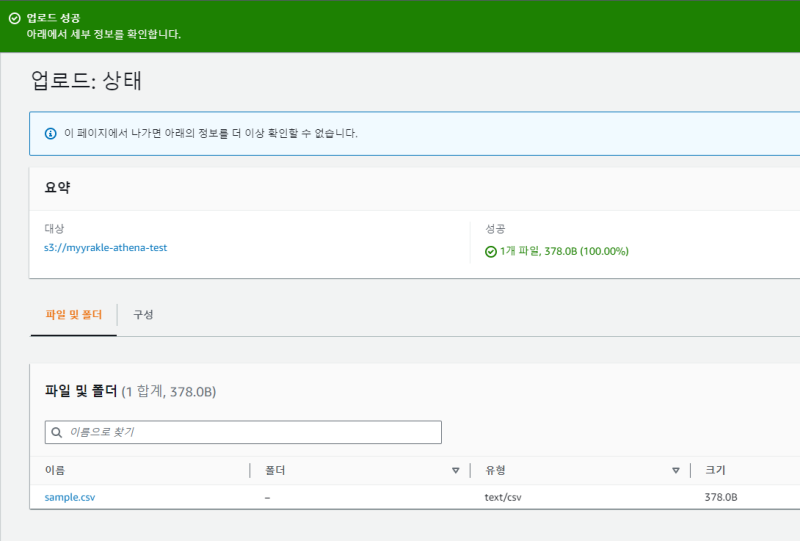Screen dimensions: 800x541
Task: Click the 378.0B size cell in table
Action: [720, 497]
